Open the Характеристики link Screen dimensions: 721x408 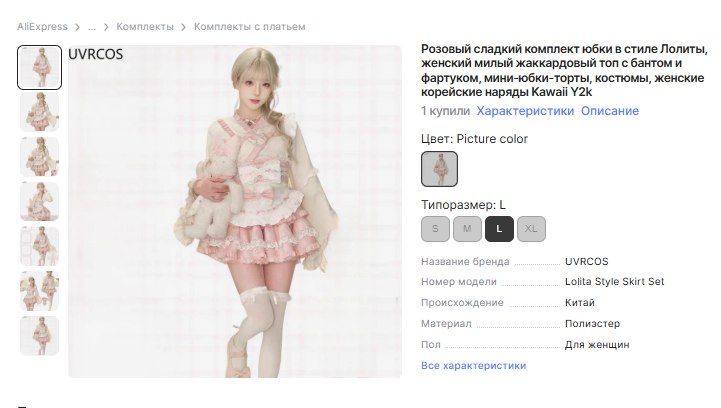pos(525,111)
